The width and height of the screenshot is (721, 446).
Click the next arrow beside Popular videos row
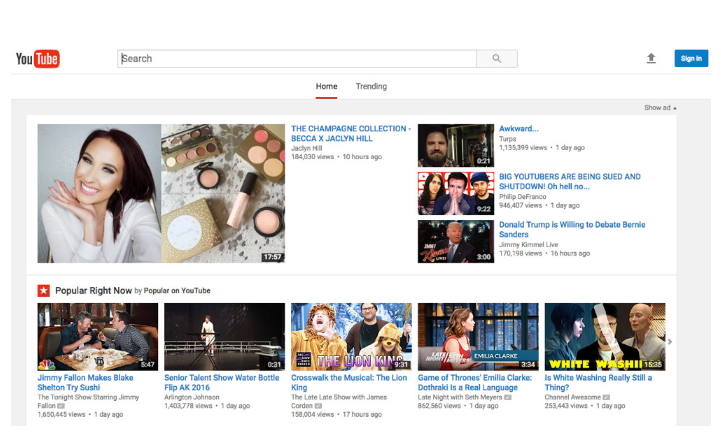point(670,341)
